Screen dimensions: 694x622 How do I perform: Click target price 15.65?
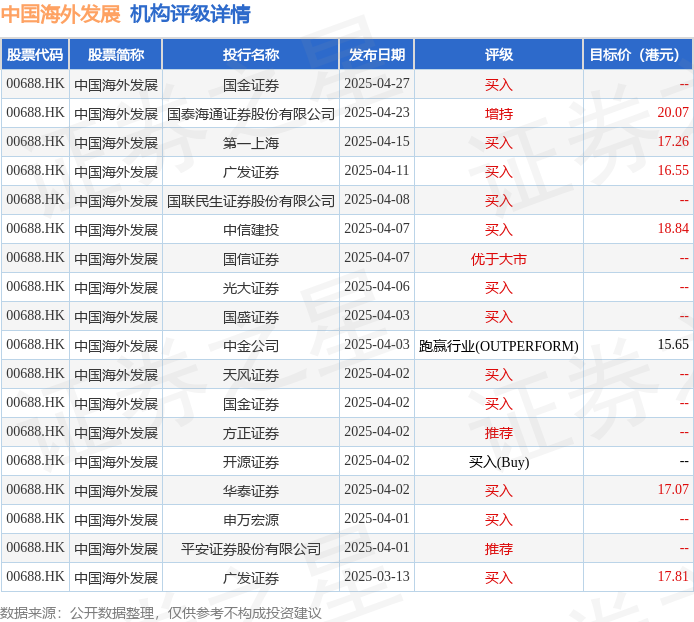[x=673, y=344]
